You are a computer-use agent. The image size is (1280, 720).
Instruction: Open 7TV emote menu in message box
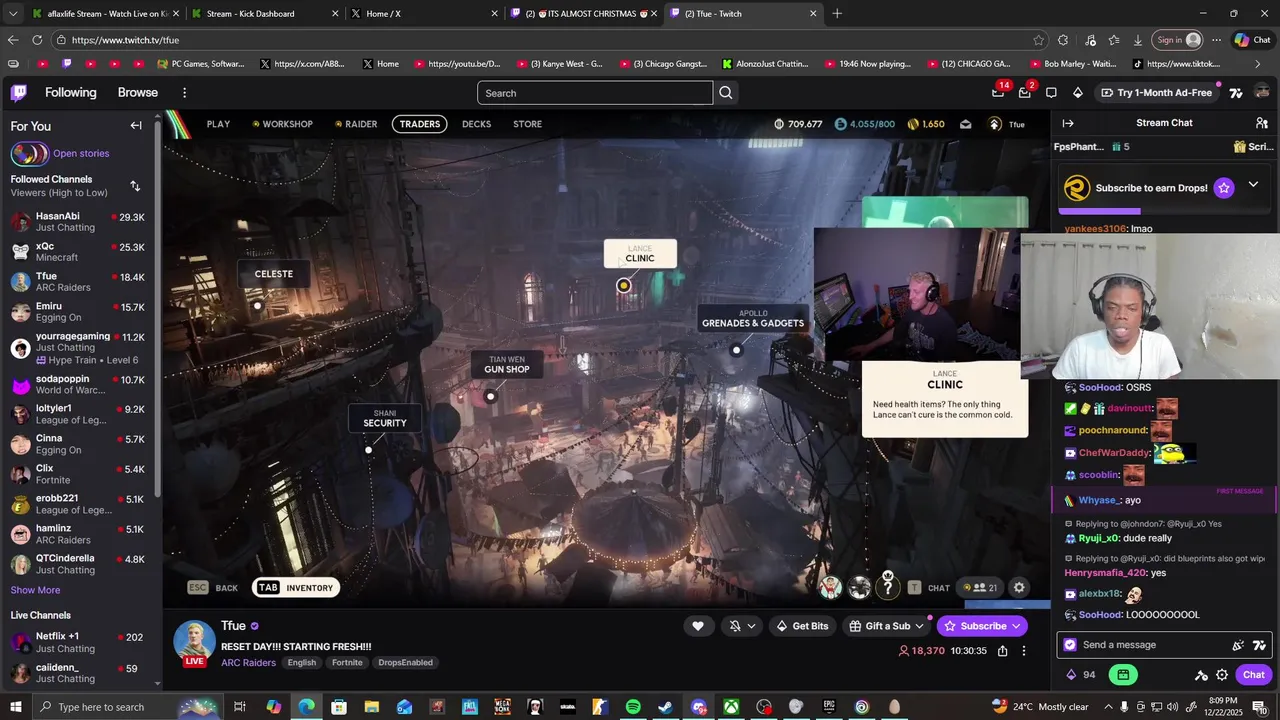click(x=1259, y=645)
